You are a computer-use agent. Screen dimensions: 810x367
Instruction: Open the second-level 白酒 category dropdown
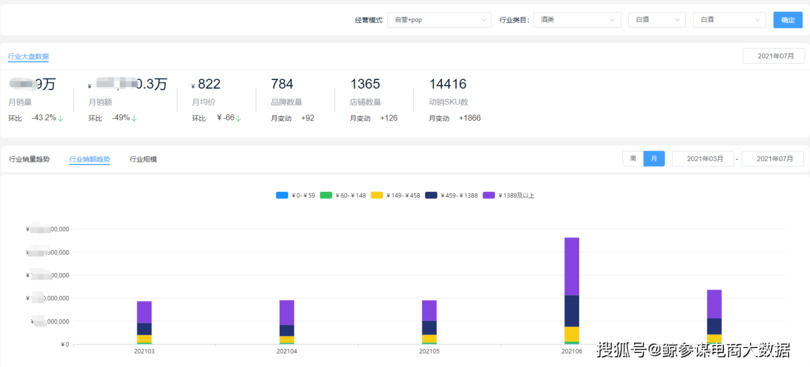pos(656,20)
